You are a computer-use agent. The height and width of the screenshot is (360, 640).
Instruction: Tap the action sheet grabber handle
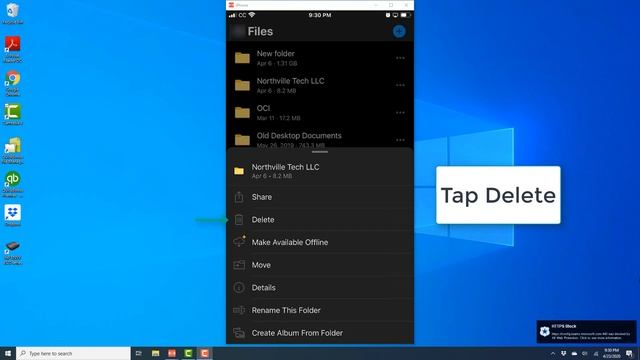[320, 152]
